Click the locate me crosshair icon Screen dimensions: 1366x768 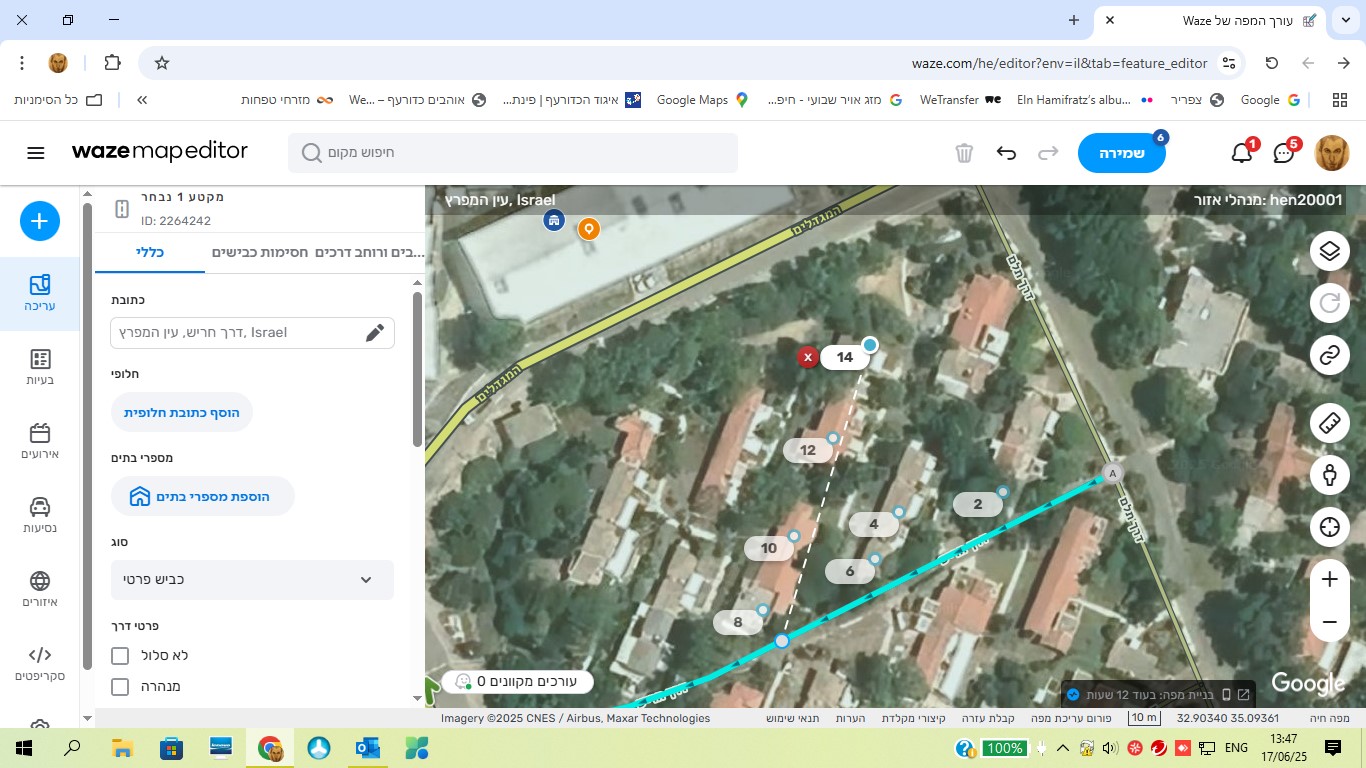point(1329,527)
